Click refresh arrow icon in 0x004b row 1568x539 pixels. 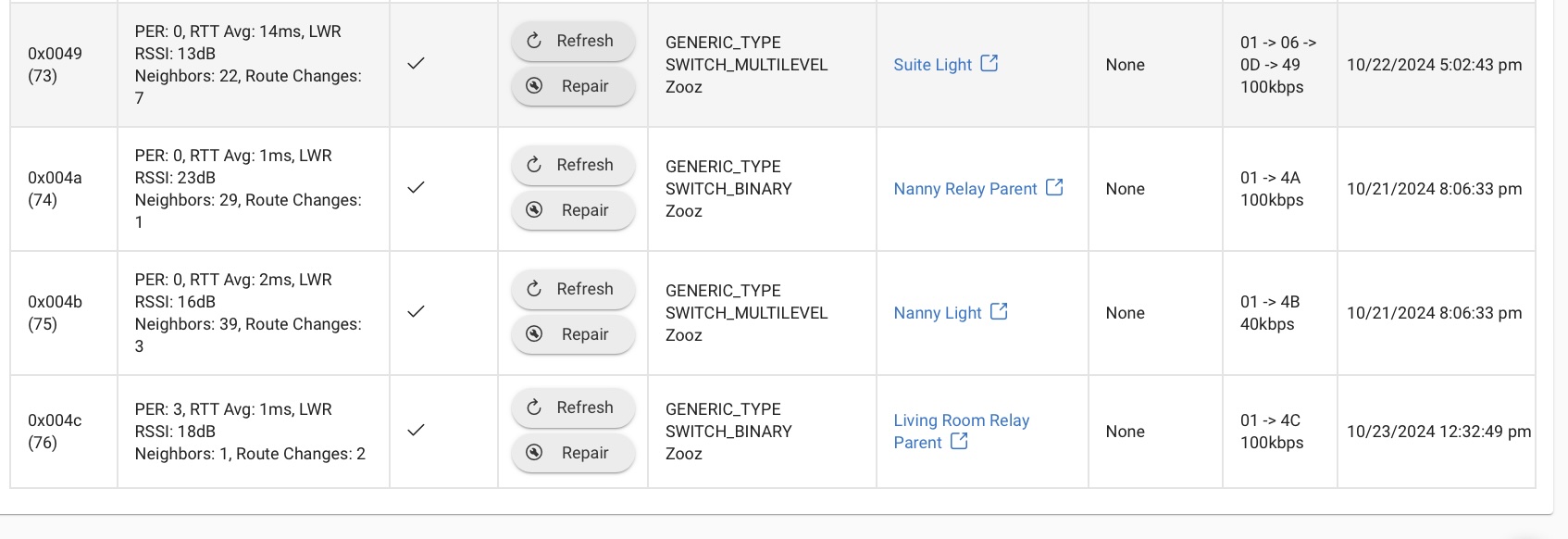pyautogui.click(x=534, y=289)
